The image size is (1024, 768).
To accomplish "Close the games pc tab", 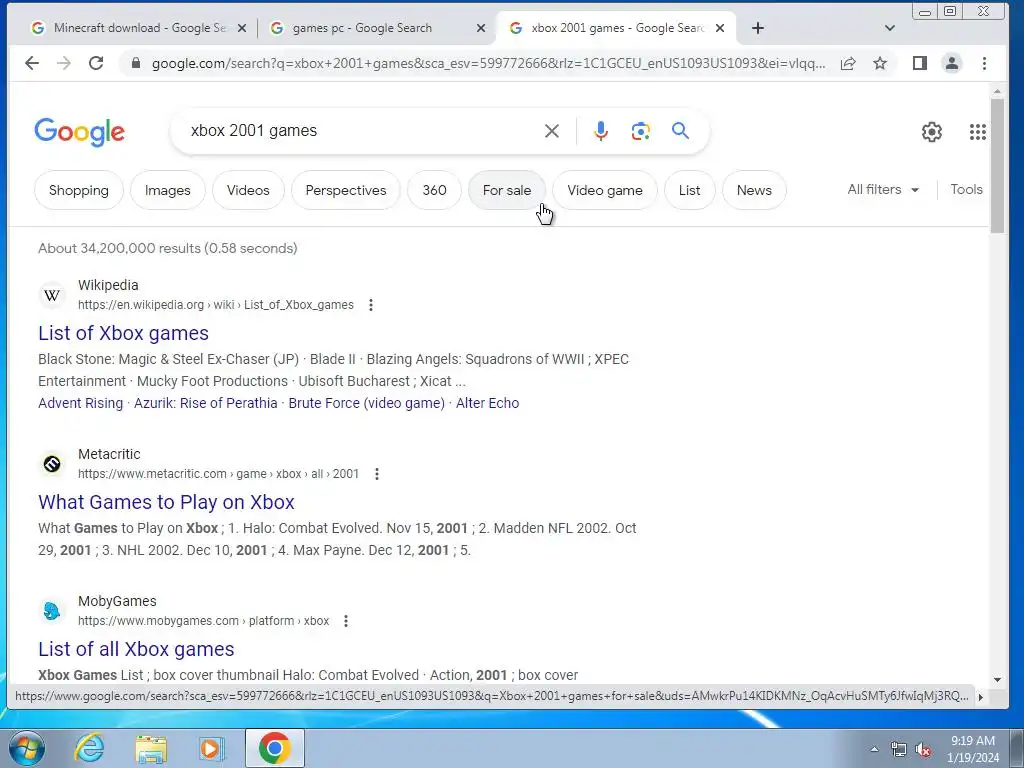I will coord(481,28).
